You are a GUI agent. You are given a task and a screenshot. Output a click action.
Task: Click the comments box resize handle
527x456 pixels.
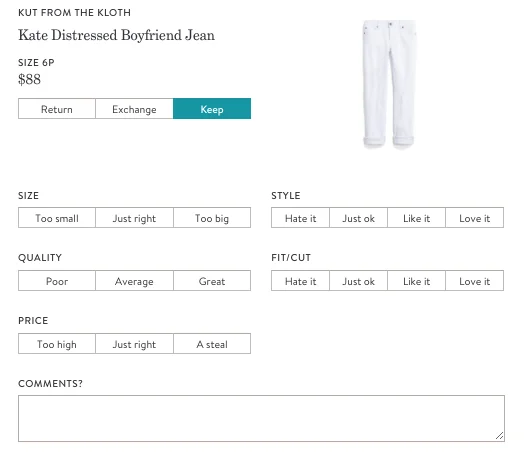point(499,436)
